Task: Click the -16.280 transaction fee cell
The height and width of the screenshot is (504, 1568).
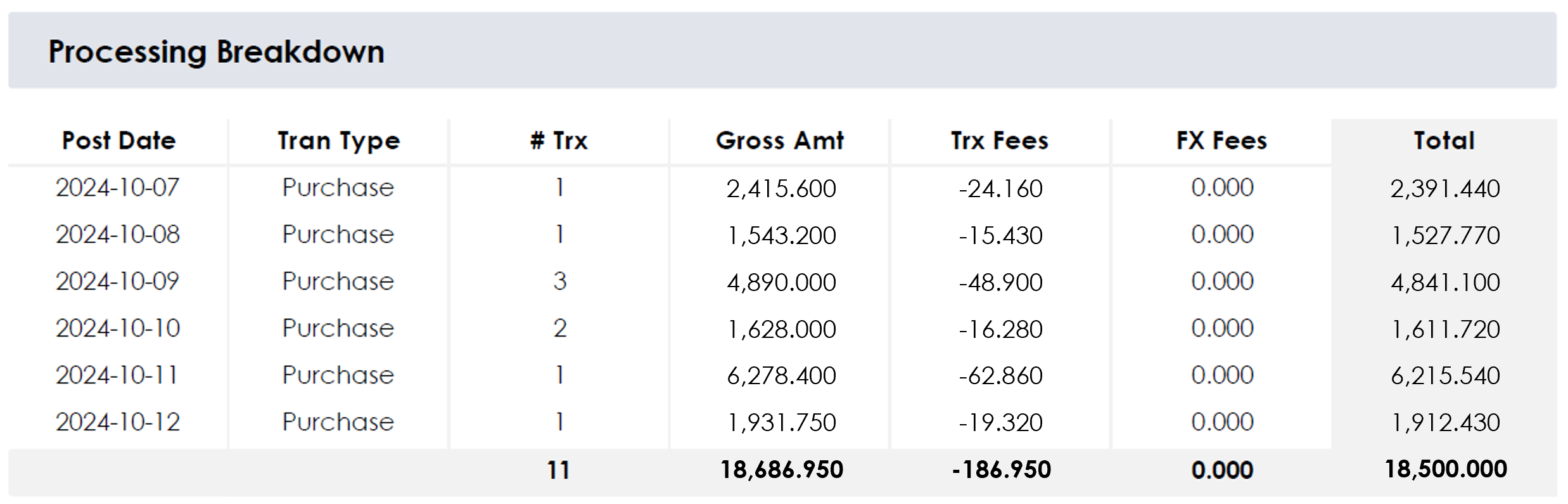Action: (x=1000, y=329)
